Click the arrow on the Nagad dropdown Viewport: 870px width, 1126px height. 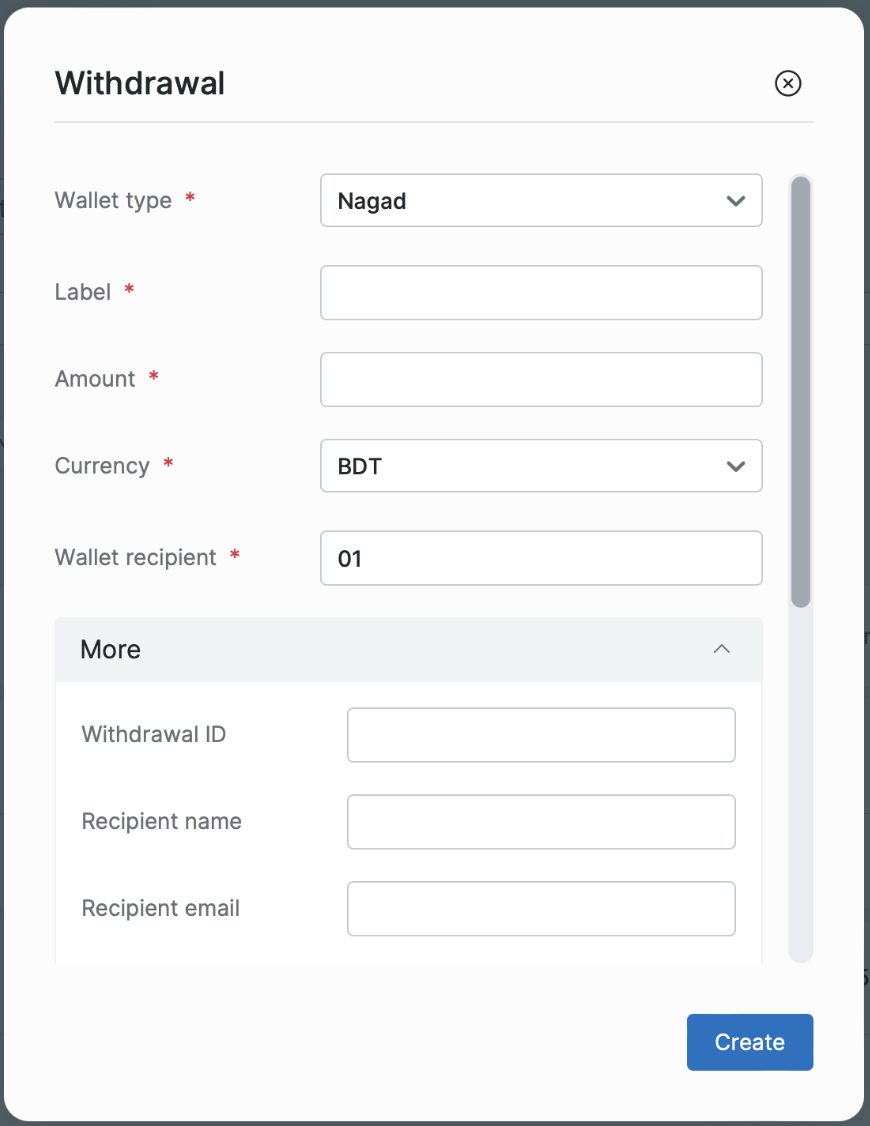click(x=736, y=201)
